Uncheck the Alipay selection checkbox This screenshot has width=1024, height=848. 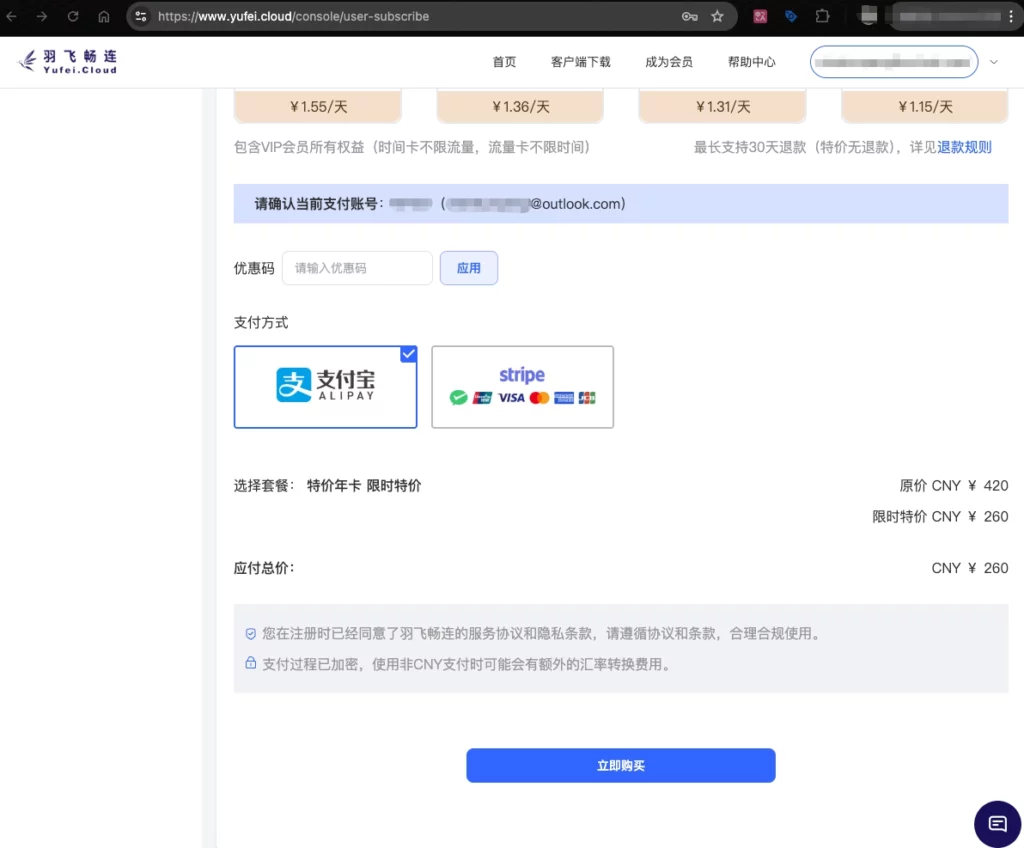pyautogui.click(x=408, y=354)
